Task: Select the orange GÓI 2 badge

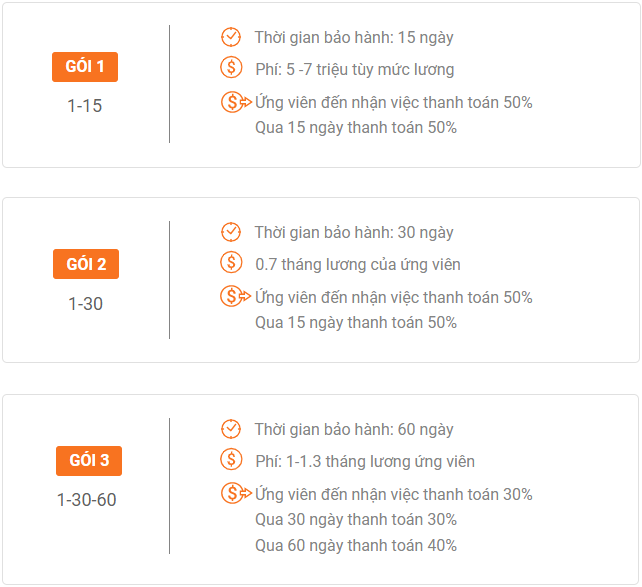Action: 86,264
